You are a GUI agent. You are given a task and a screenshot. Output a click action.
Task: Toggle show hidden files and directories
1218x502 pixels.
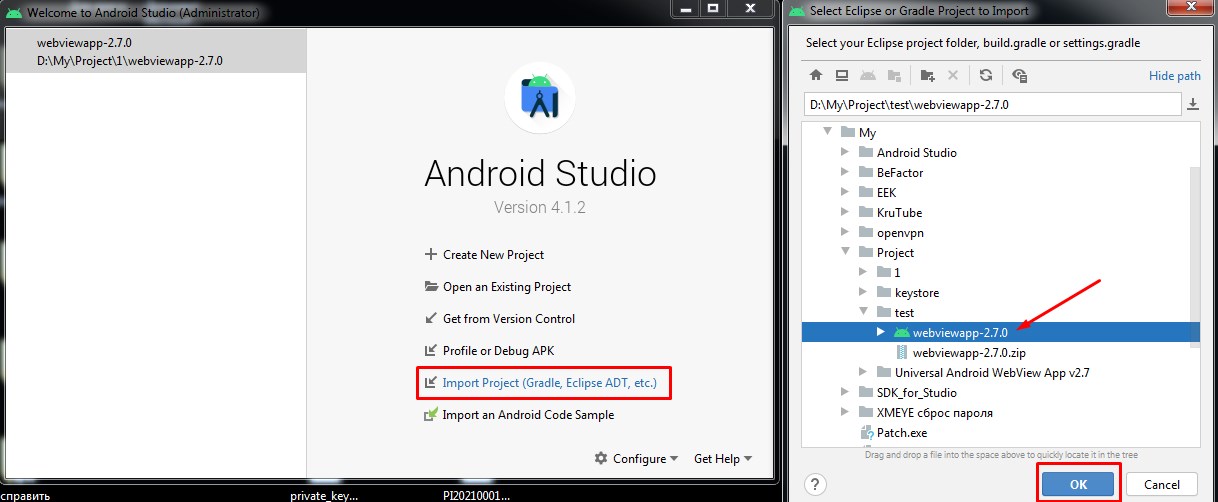[x=1020, y=75]
